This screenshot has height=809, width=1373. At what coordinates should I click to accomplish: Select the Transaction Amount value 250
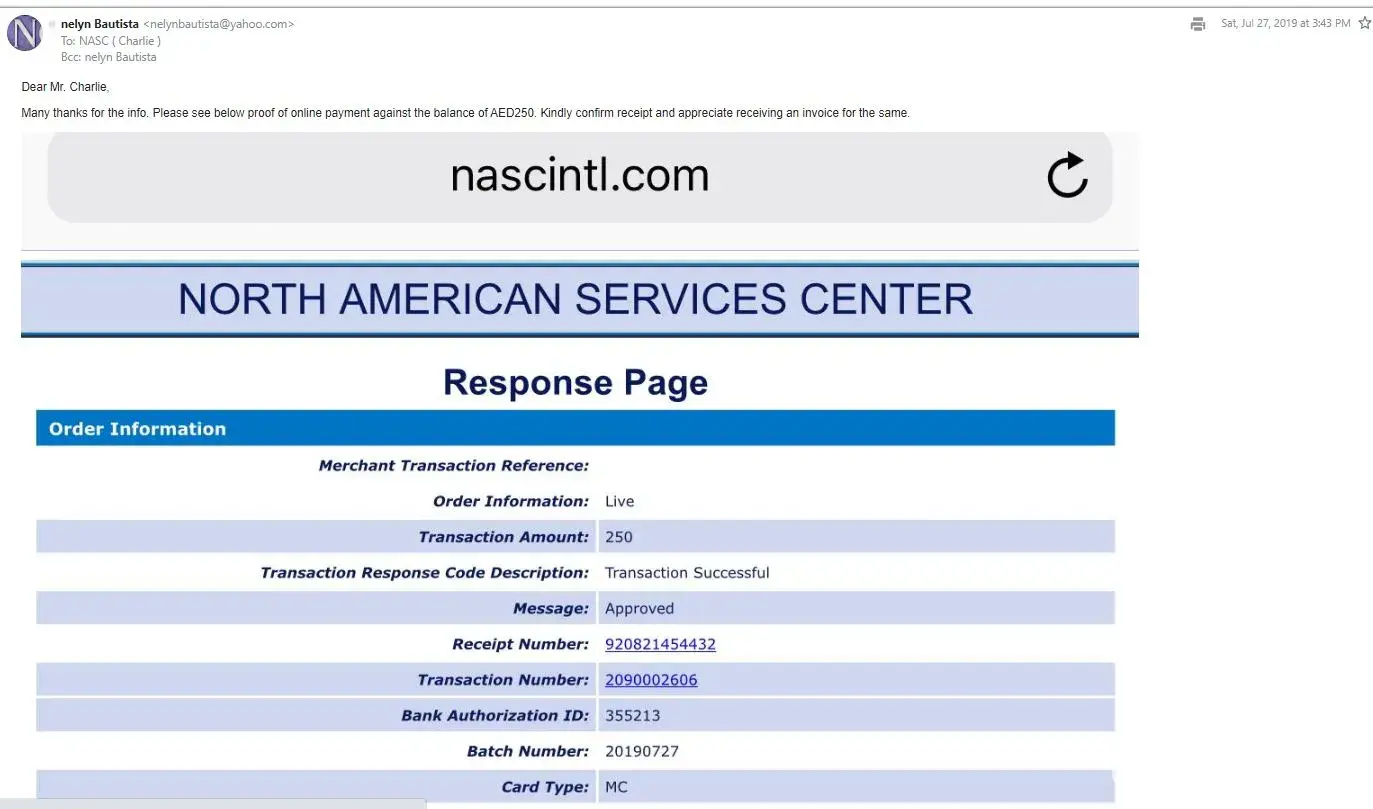click(619, 537)
